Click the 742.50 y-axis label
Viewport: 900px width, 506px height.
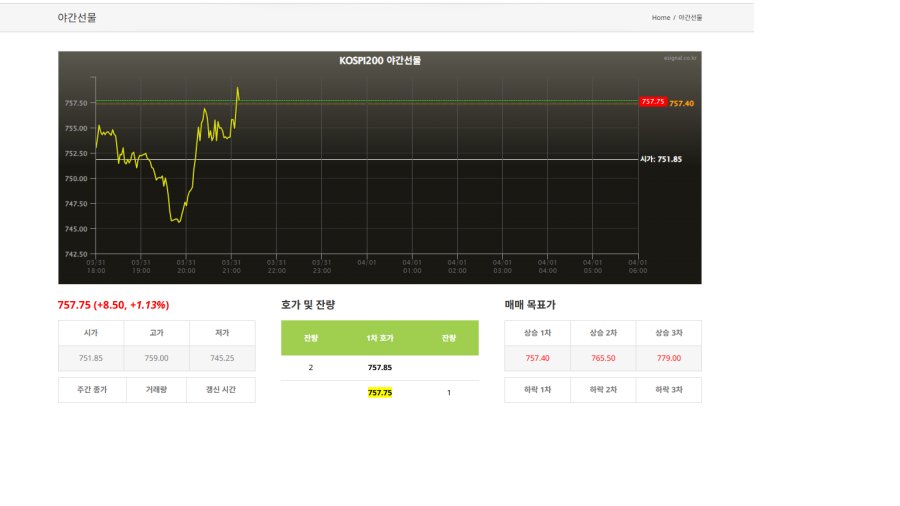[76, 254]
